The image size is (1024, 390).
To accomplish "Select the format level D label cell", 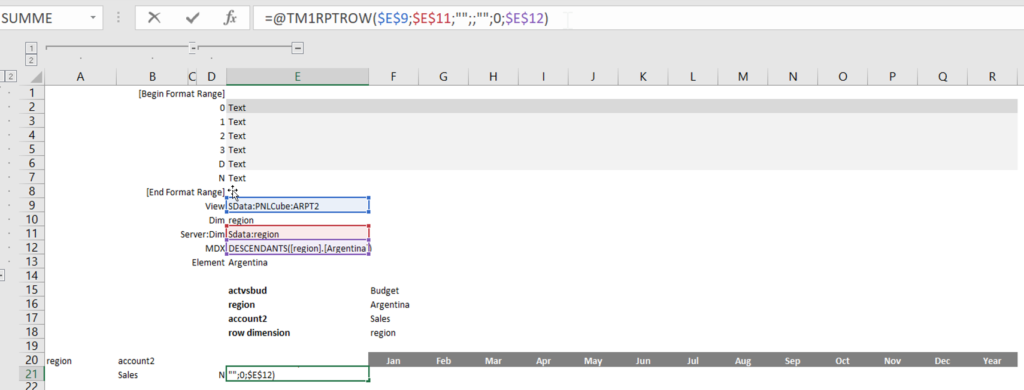I will pyautogui.click(x=212, y=164).
